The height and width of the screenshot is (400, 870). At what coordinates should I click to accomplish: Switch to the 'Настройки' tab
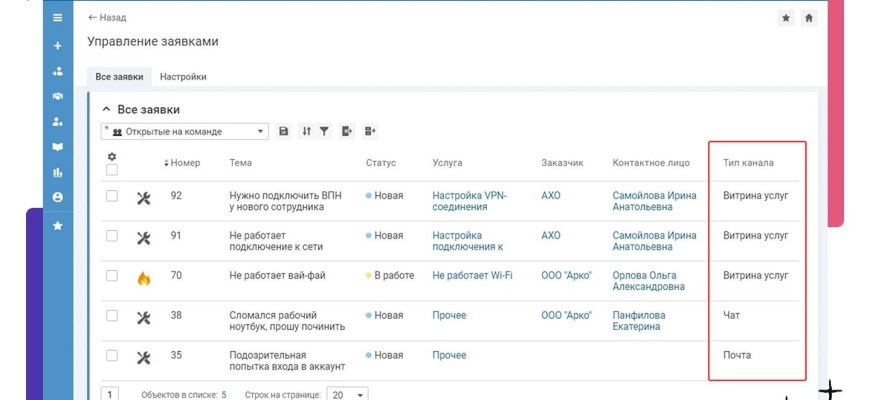(183, 76)
